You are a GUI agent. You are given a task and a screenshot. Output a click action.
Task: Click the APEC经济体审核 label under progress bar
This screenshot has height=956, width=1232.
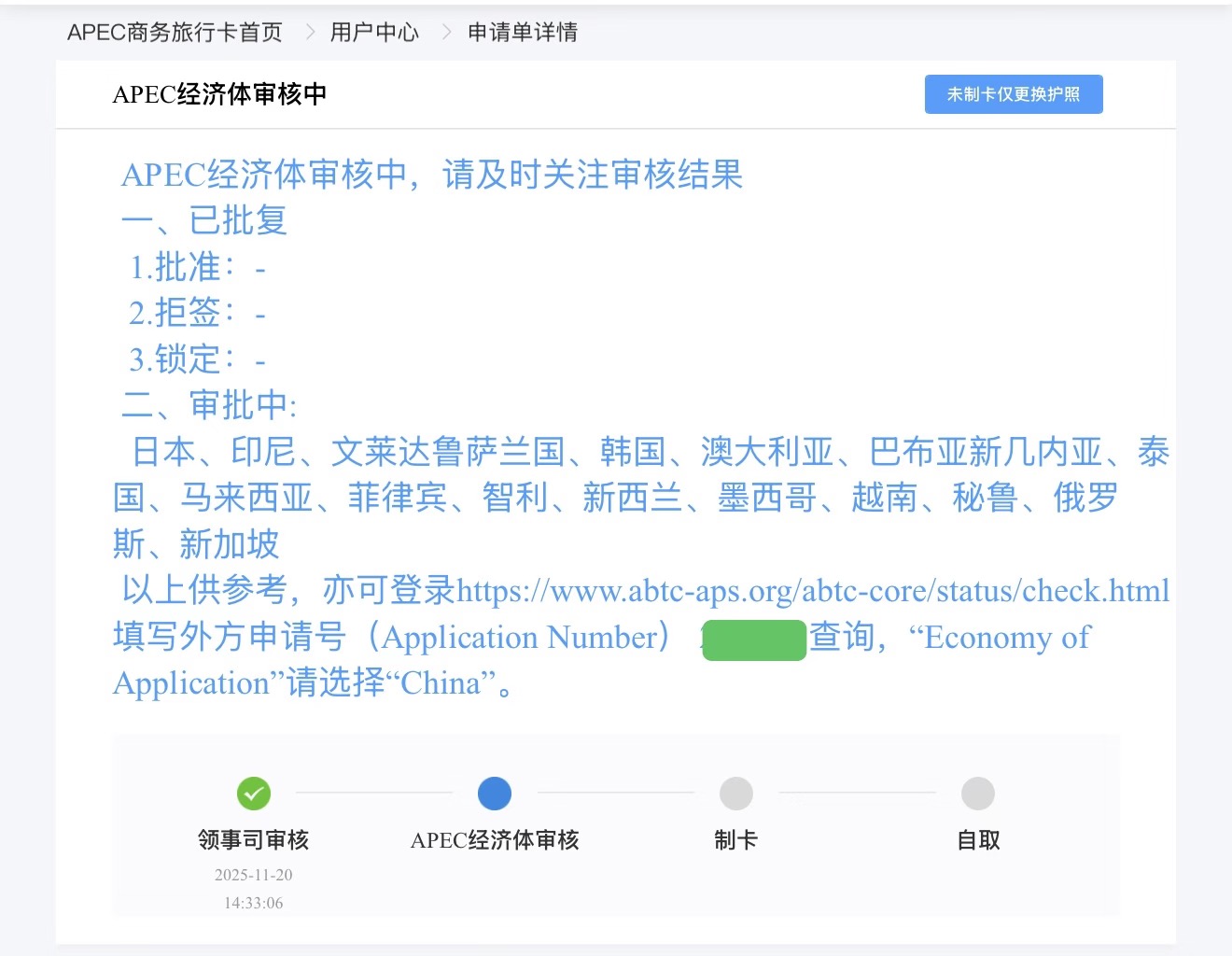495,840
